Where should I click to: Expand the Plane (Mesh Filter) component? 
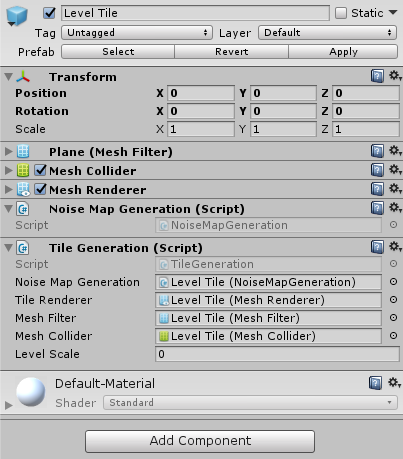[x=8, y=152]
